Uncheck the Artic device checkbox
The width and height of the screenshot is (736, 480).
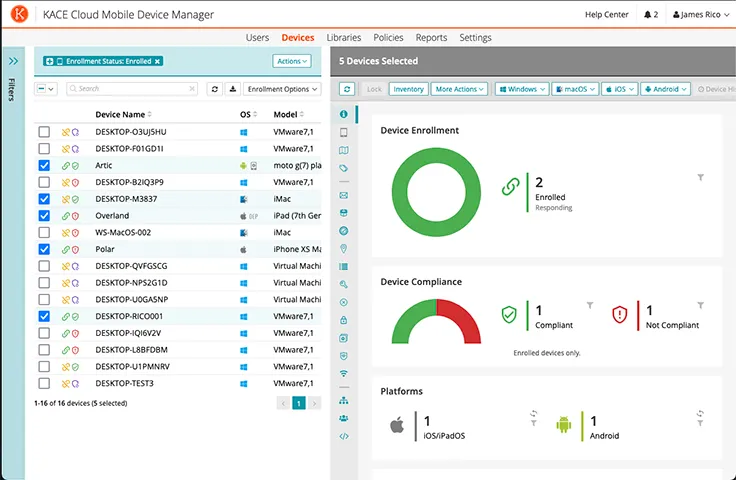[x=44, y=165]
